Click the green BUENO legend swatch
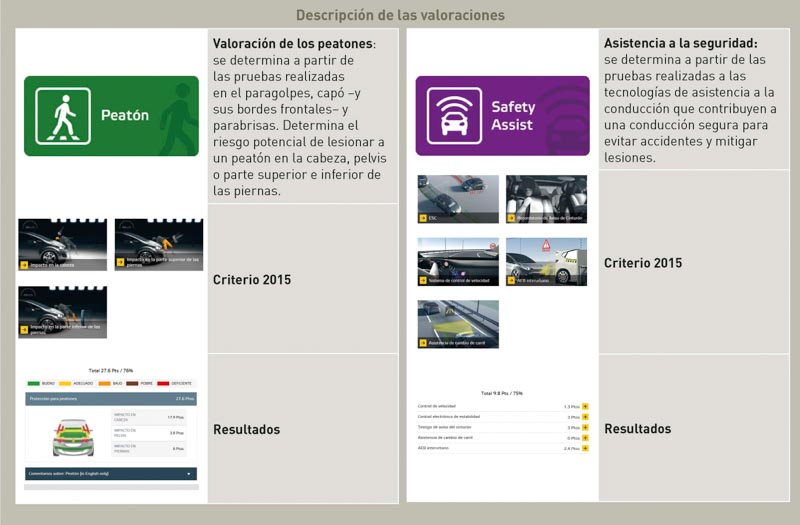800x525 pixels. click(x=34, y=383)
